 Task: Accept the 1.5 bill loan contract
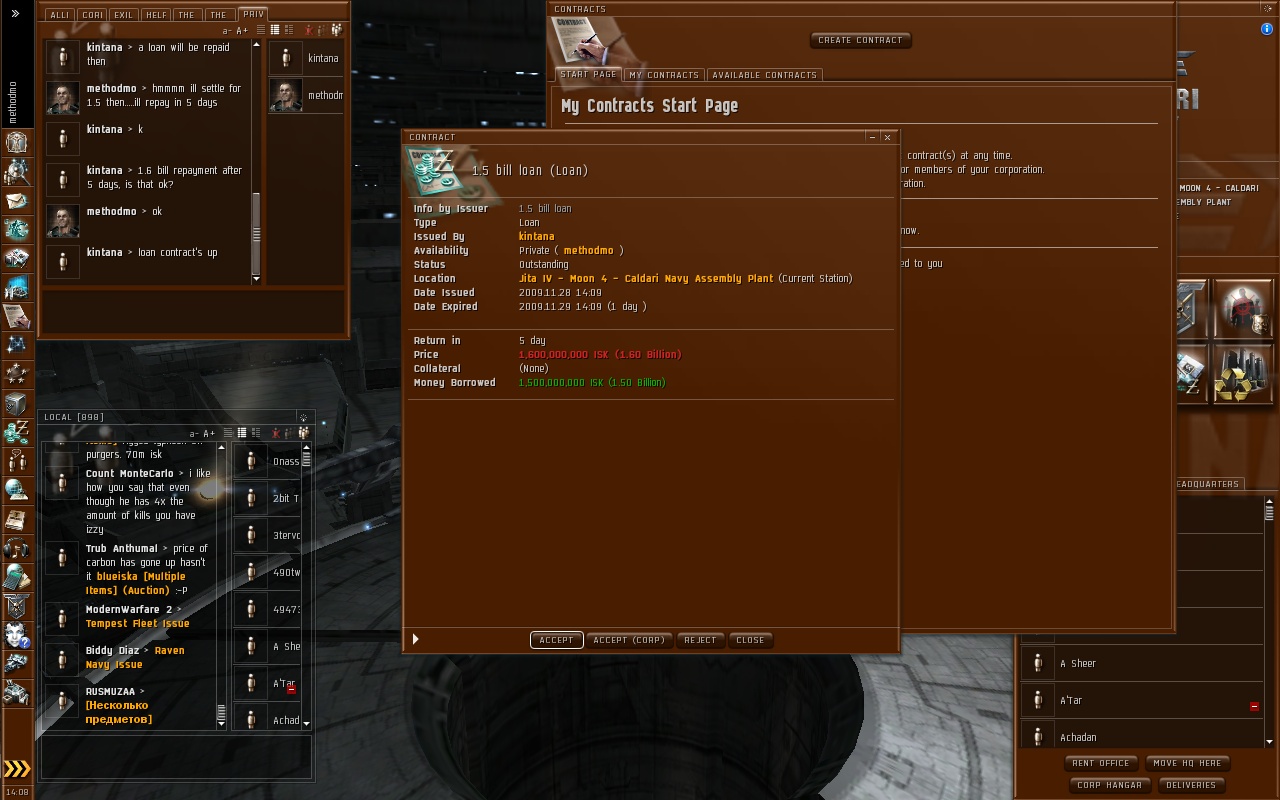pyautogui.click(x=557, y=640)
